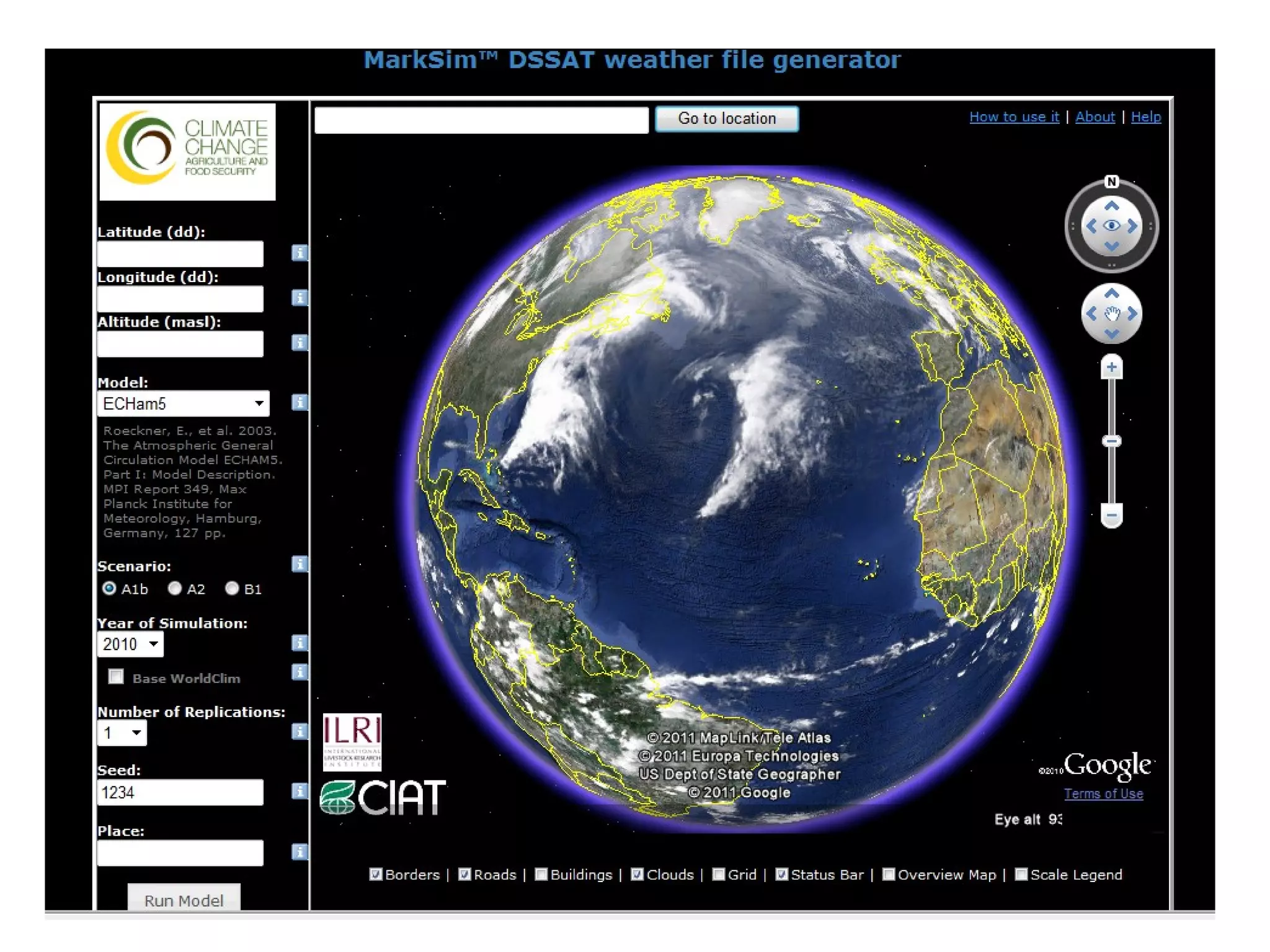Click the north N compass marker
Image resolution: width=1270 pixels, height=952 pixels.
1111,182
